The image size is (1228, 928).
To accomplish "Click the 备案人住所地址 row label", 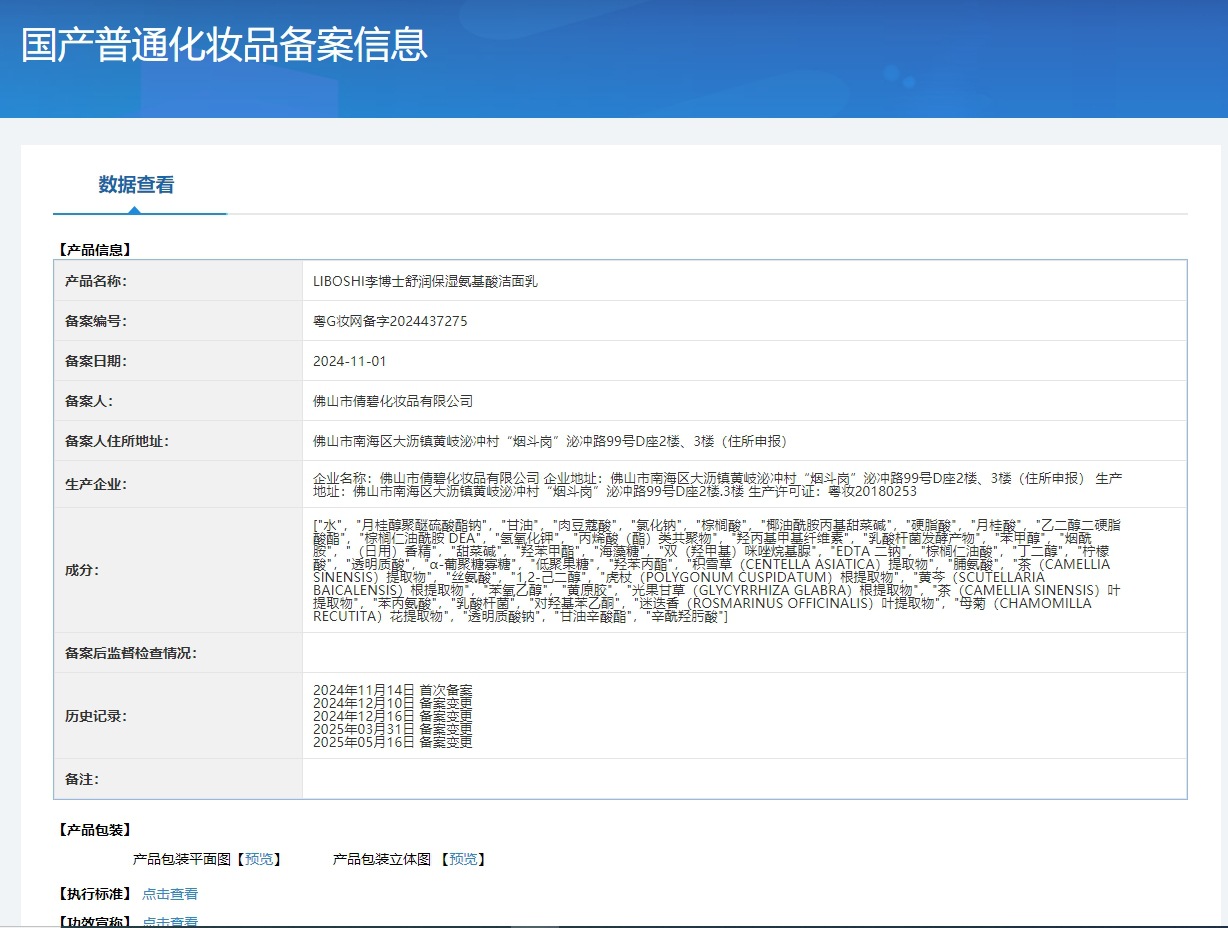I will coord(117,441).
